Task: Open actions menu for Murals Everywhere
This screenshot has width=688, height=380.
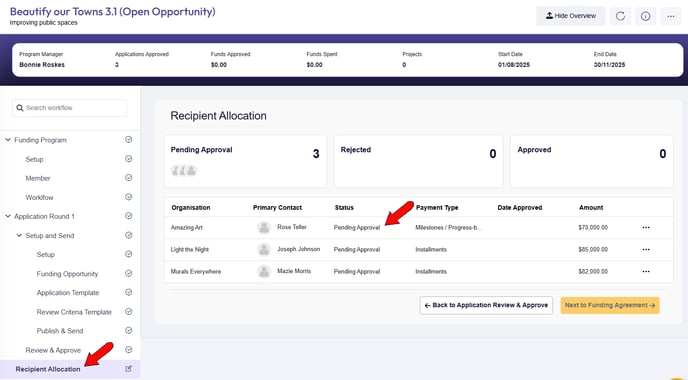Action: point(646,272)
